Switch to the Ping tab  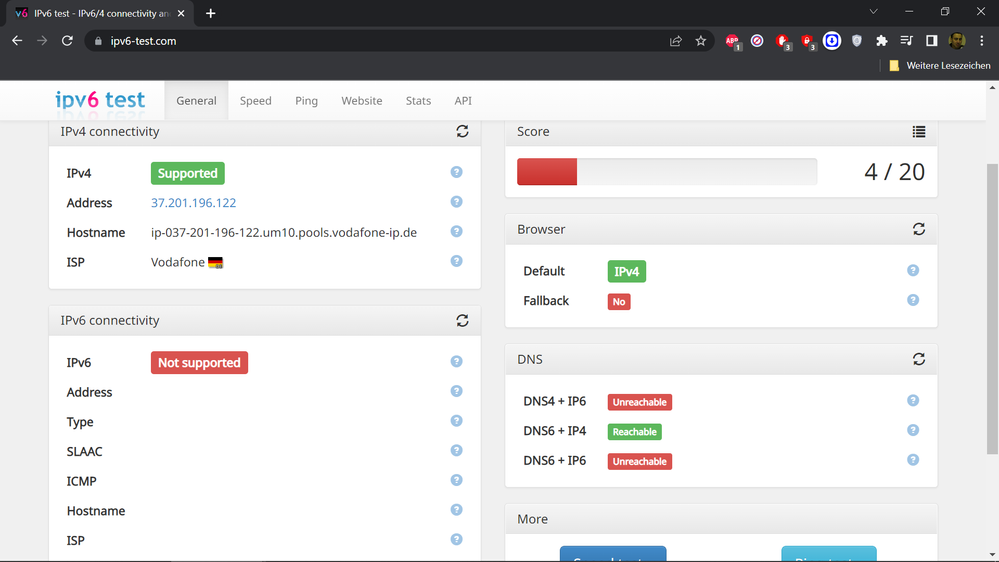tap(306, 101)
